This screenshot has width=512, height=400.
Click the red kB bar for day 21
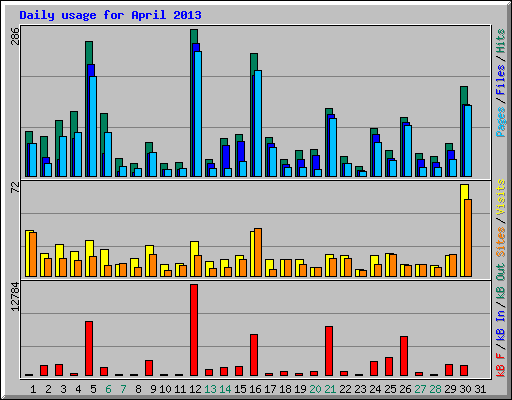329,351
